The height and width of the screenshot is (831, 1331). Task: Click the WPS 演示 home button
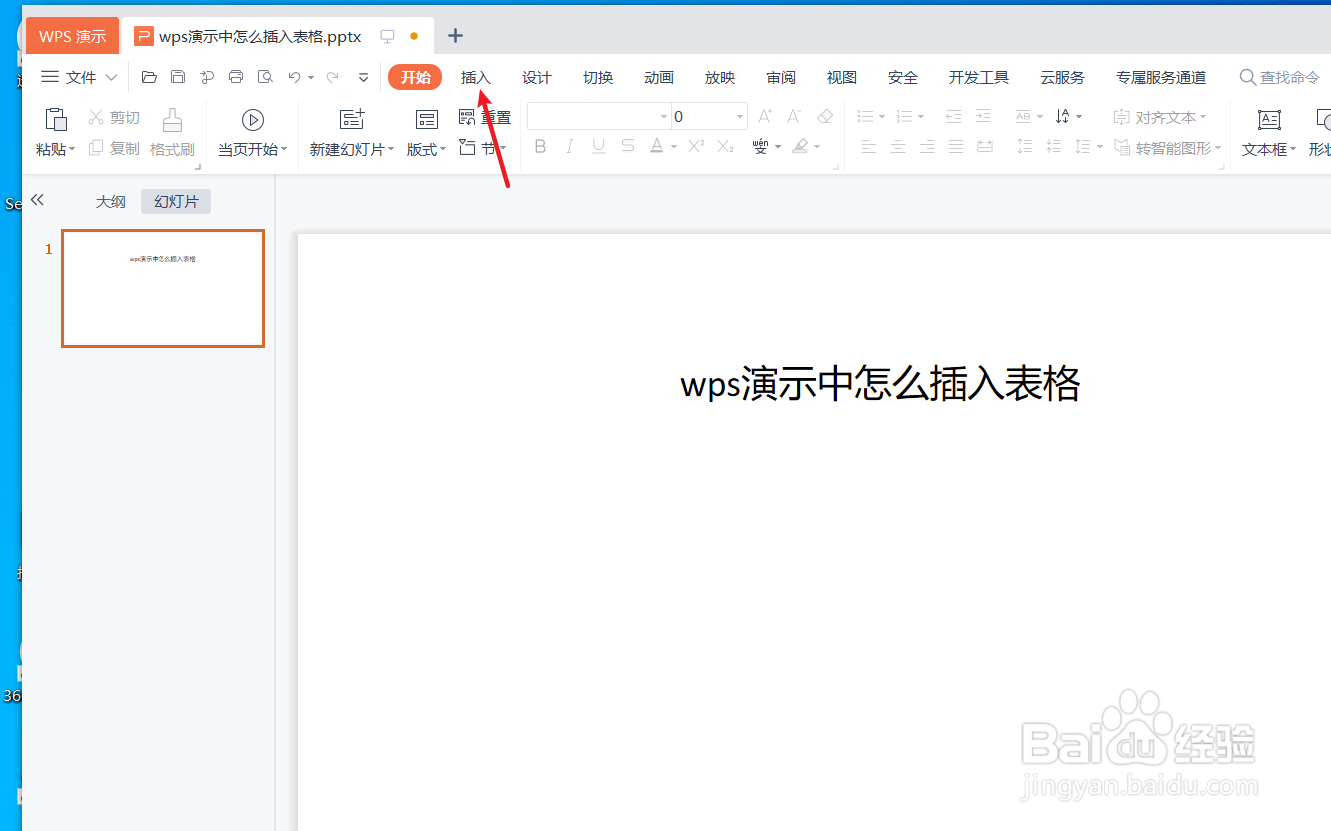point(72,36)
